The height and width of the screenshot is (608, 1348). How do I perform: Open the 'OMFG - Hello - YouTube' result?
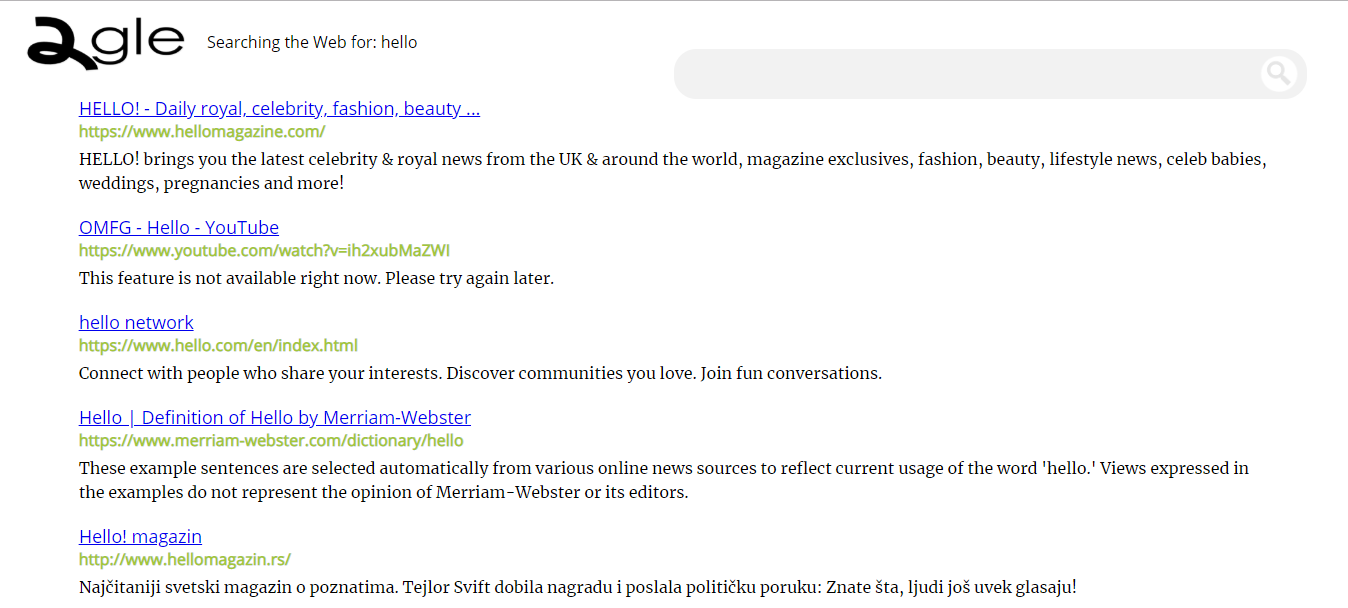point(179,227)
